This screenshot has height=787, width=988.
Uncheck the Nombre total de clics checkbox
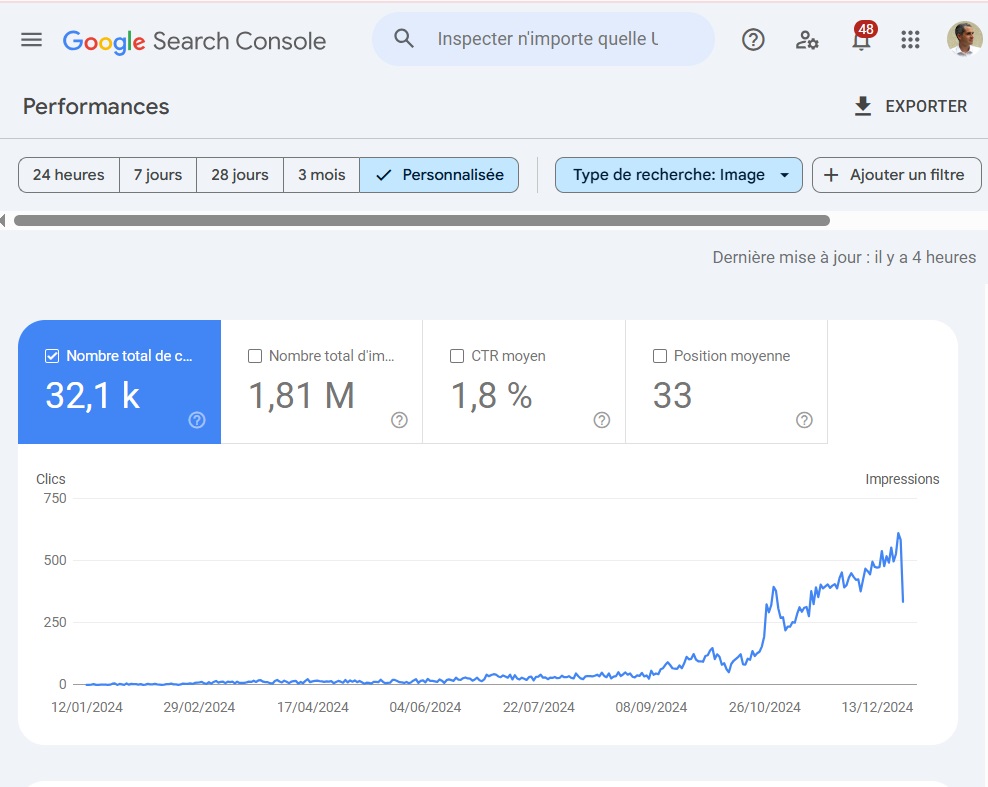(52, 356)
